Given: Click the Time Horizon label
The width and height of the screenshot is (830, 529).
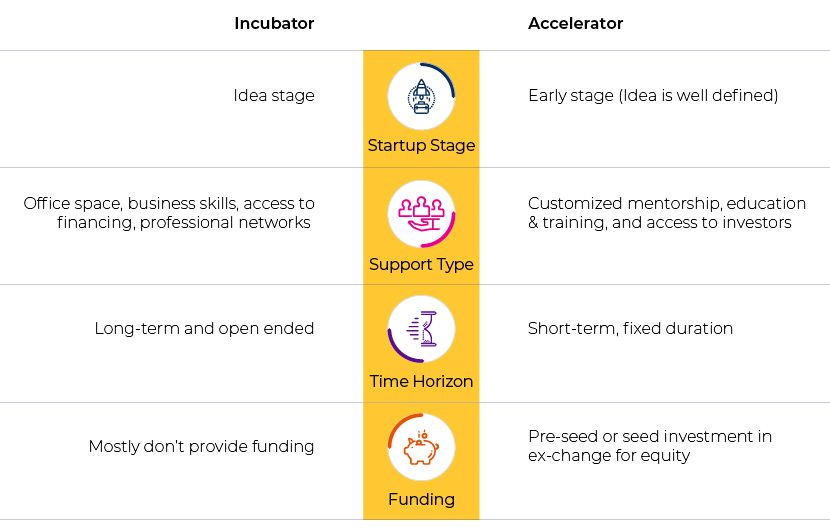Looking at the screenshot, I should (421, 381).
